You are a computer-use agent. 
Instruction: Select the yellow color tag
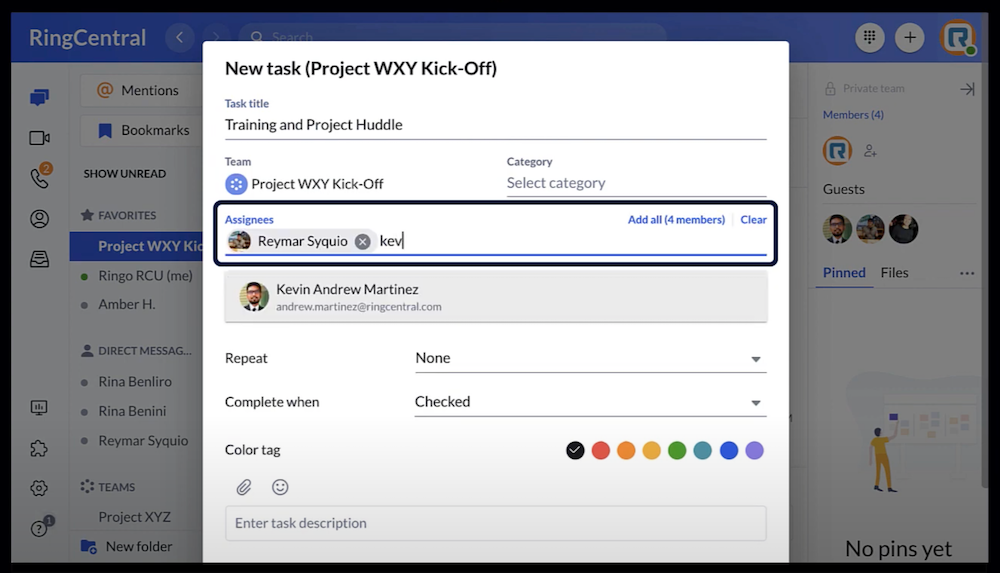point(651,450)
